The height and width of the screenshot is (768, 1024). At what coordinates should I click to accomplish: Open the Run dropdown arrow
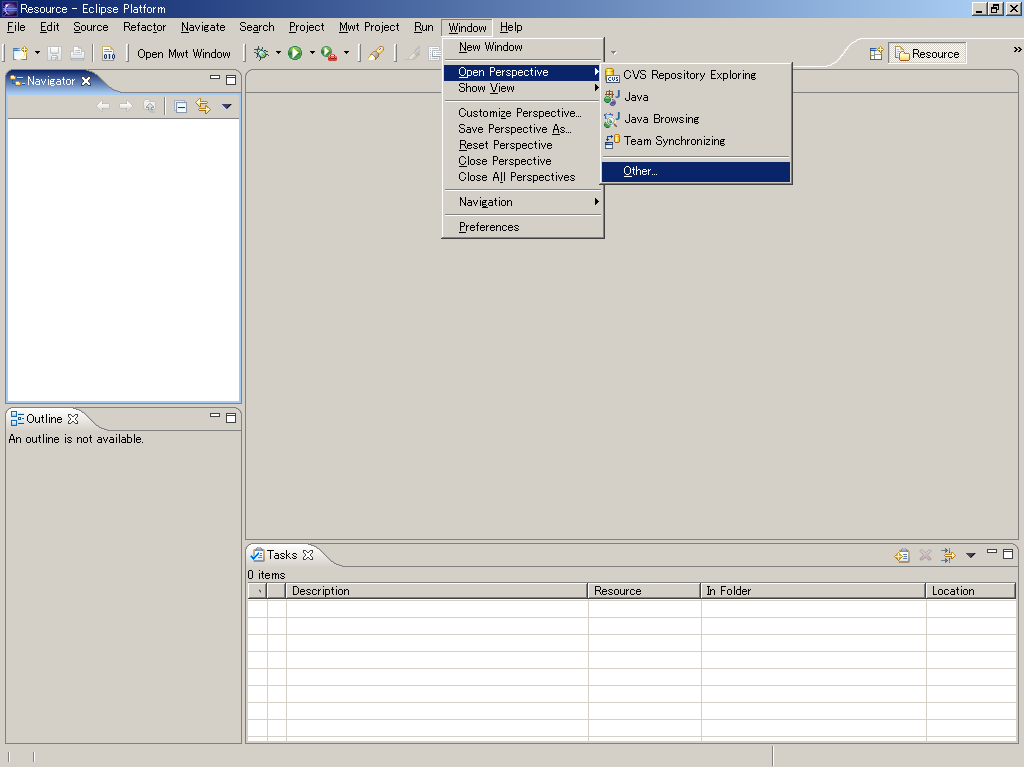tap(312, 53)
